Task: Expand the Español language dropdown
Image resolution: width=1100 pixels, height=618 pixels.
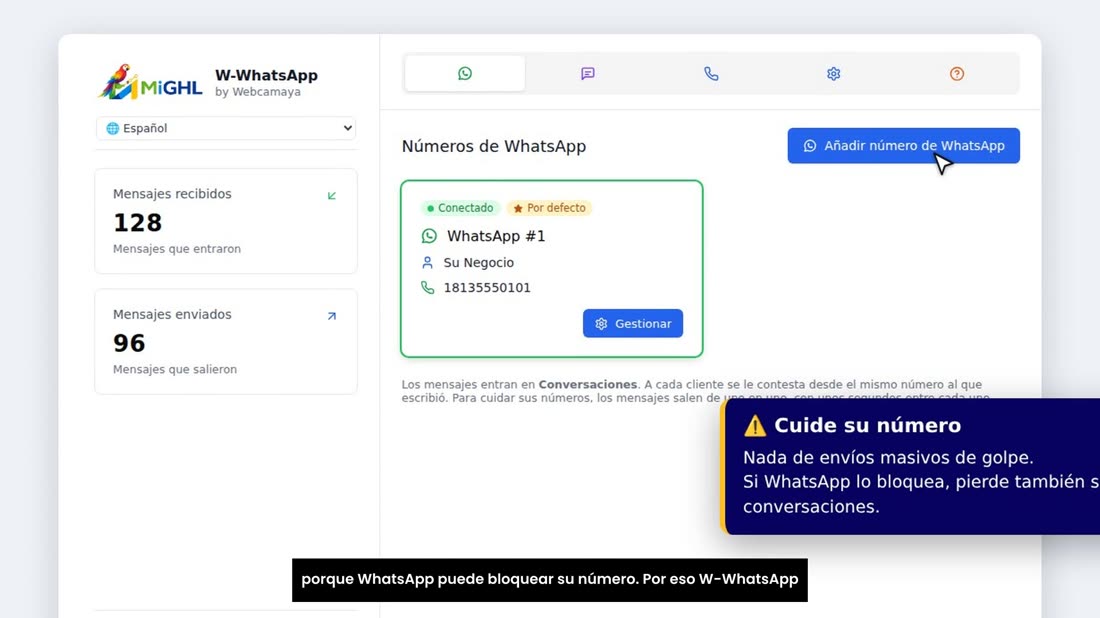Action: point(226,128)
